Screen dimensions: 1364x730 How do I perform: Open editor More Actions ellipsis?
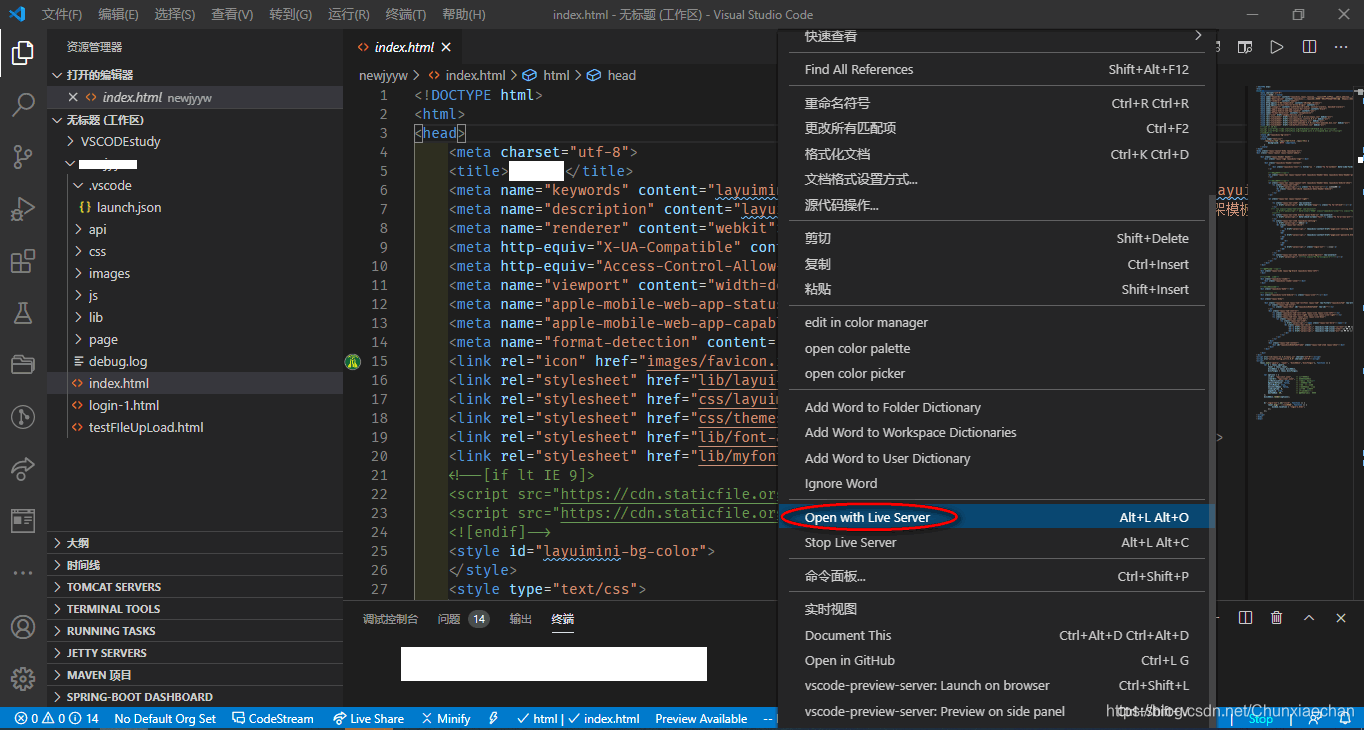[1341, 47]
